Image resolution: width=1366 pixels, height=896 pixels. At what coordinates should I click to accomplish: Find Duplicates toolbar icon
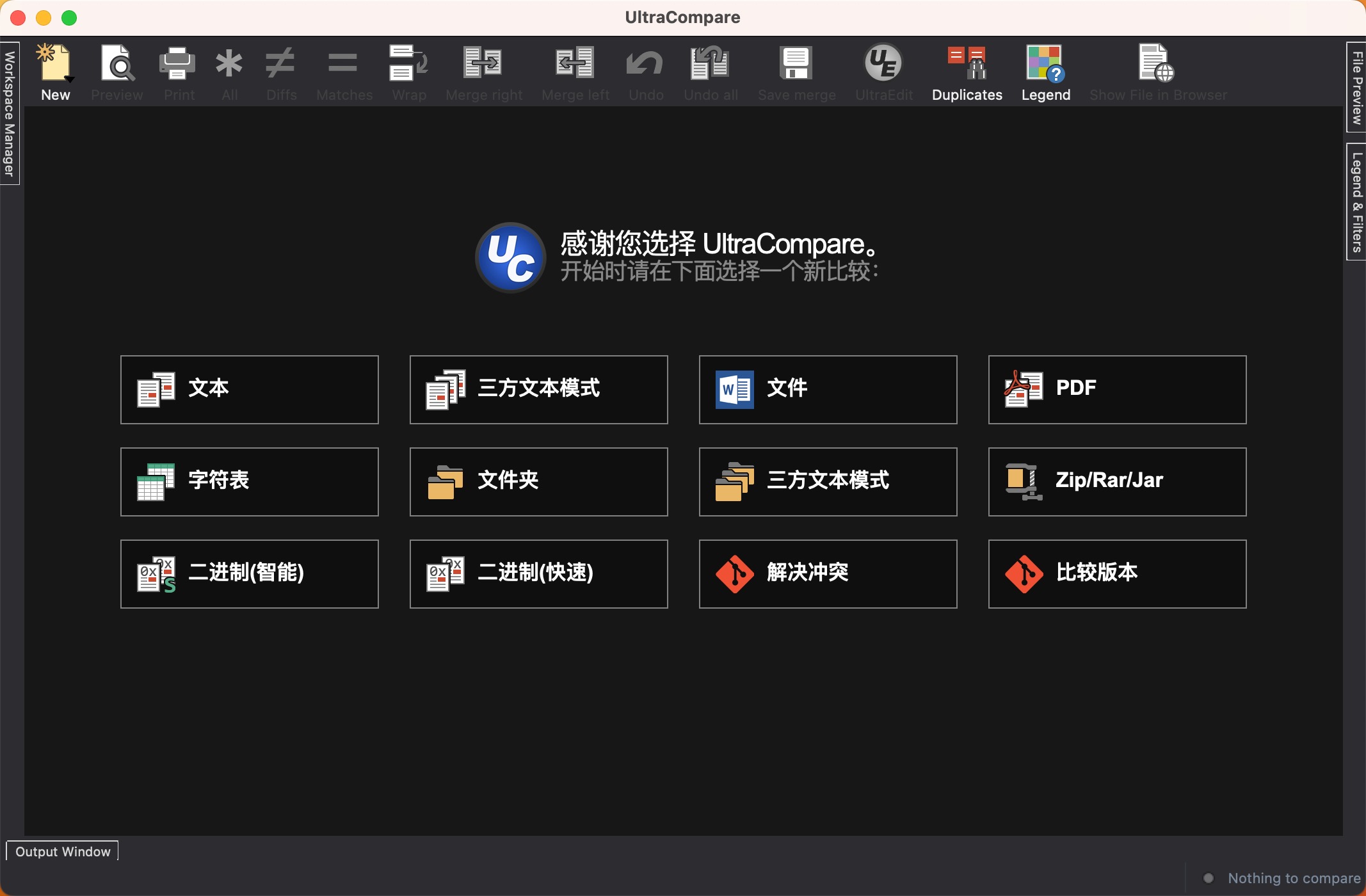(x=967, y=62)
